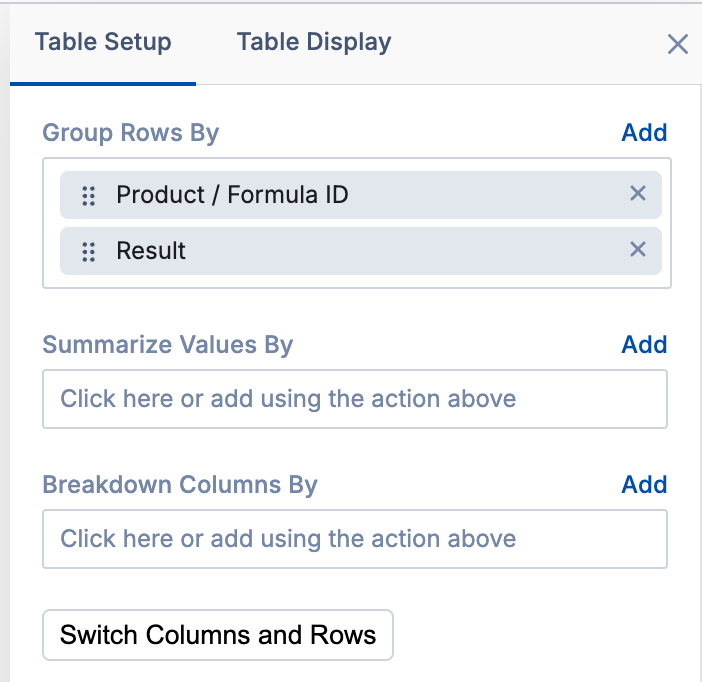The image size is (702, 682).
Task: Open the Table Display tab
Action: click(314, 43)
